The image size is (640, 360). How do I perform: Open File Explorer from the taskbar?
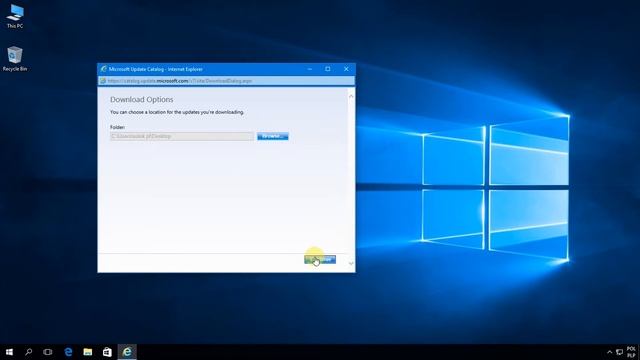click(x=87, y=352)
